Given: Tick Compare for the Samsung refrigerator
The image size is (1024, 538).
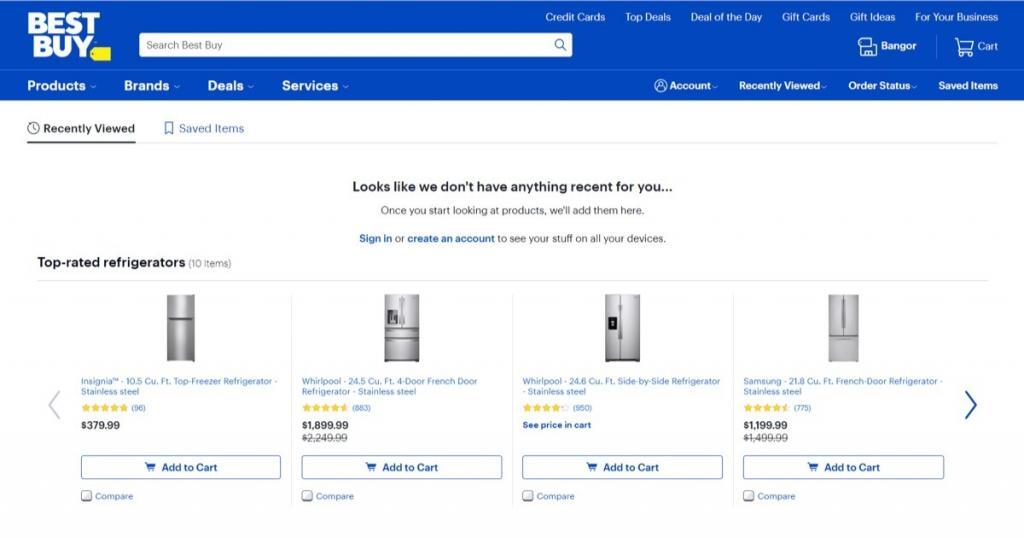Looking at the screenshot, I should click(x=748, y=496).
